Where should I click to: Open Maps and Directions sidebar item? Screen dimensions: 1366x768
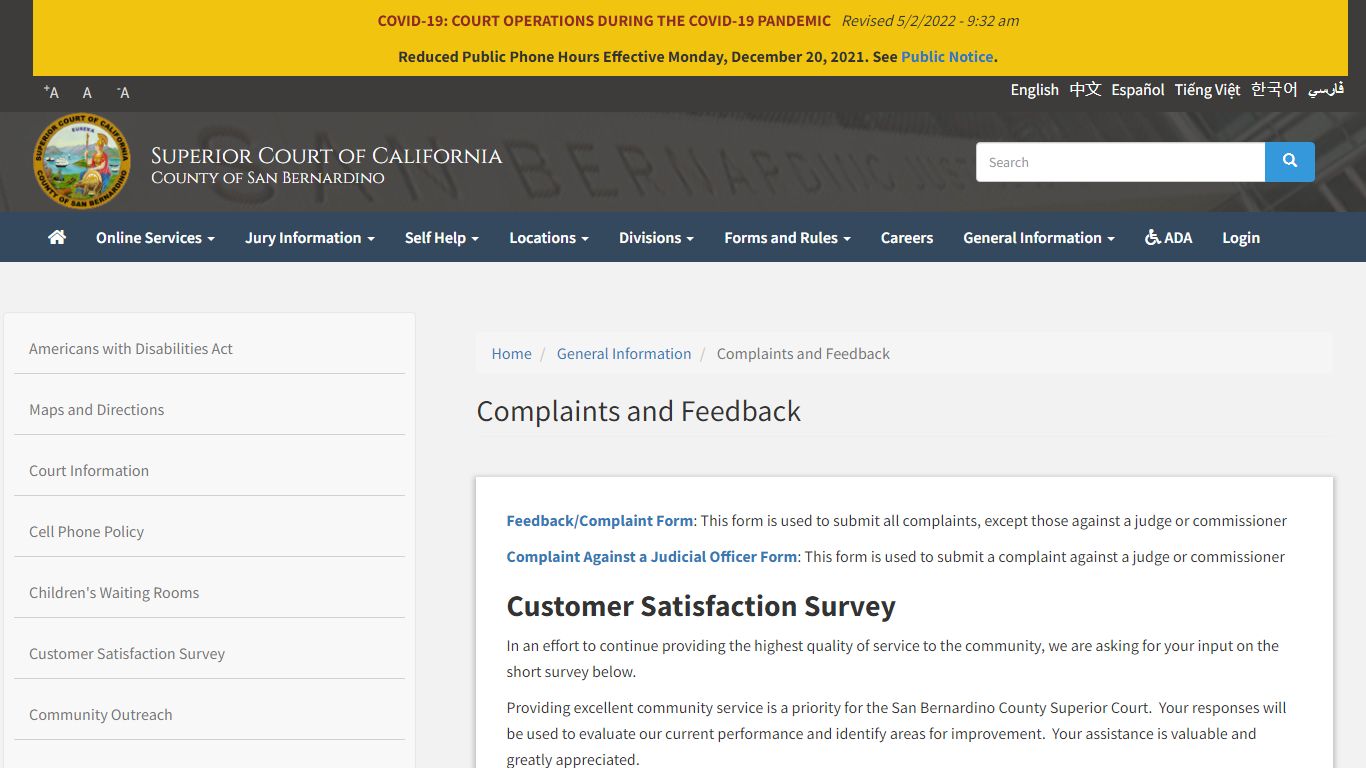(x=209, y=409)
